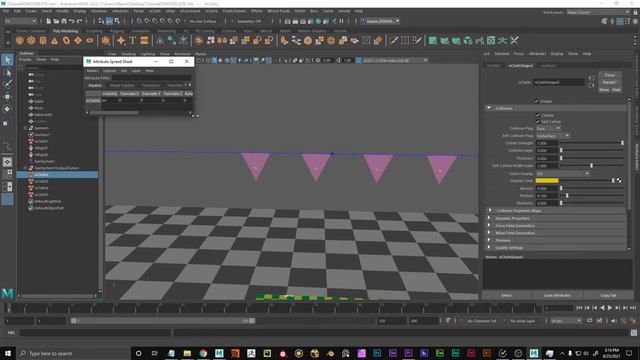
Task: Open the Create menu
Action: (x=31, y=11)
